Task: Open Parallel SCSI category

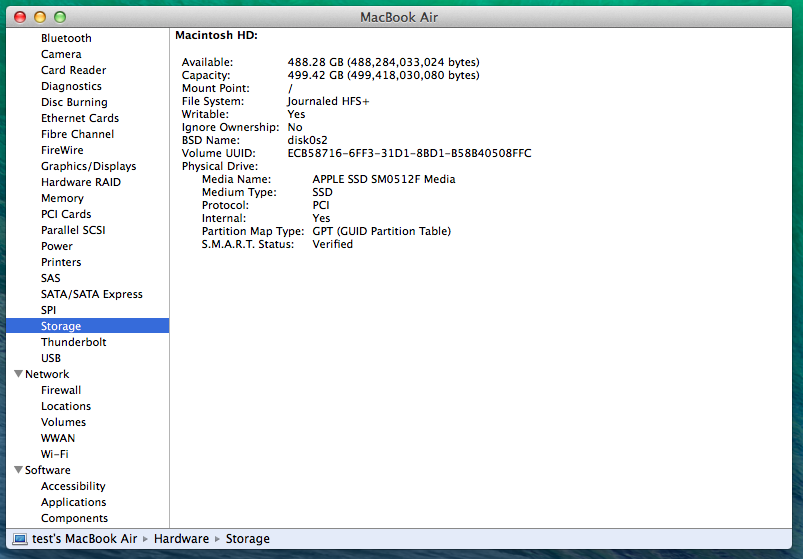Action: pyautogui.click(x=73, y=230)
